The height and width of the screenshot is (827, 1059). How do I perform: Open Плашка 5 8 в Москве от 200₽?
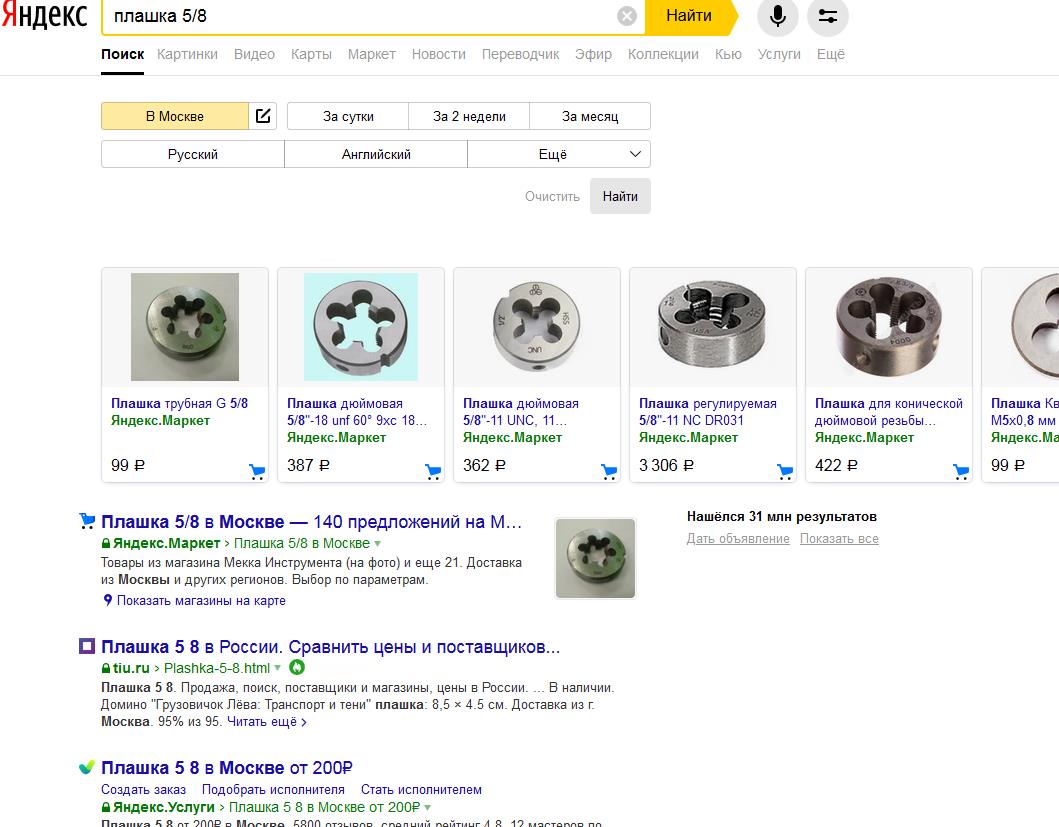point(227,768)
